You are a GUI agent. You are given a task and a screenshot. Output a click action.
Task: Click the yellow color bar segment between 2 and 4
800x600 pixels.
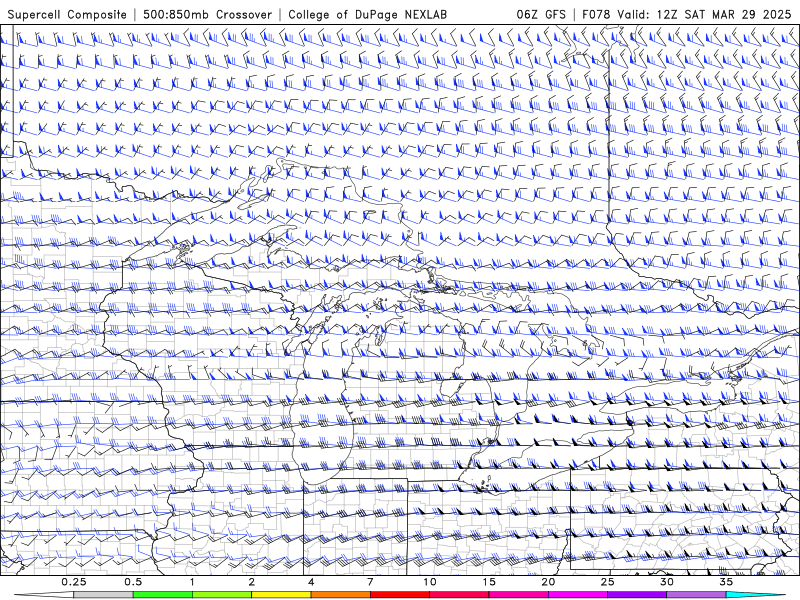click(281, 595)
